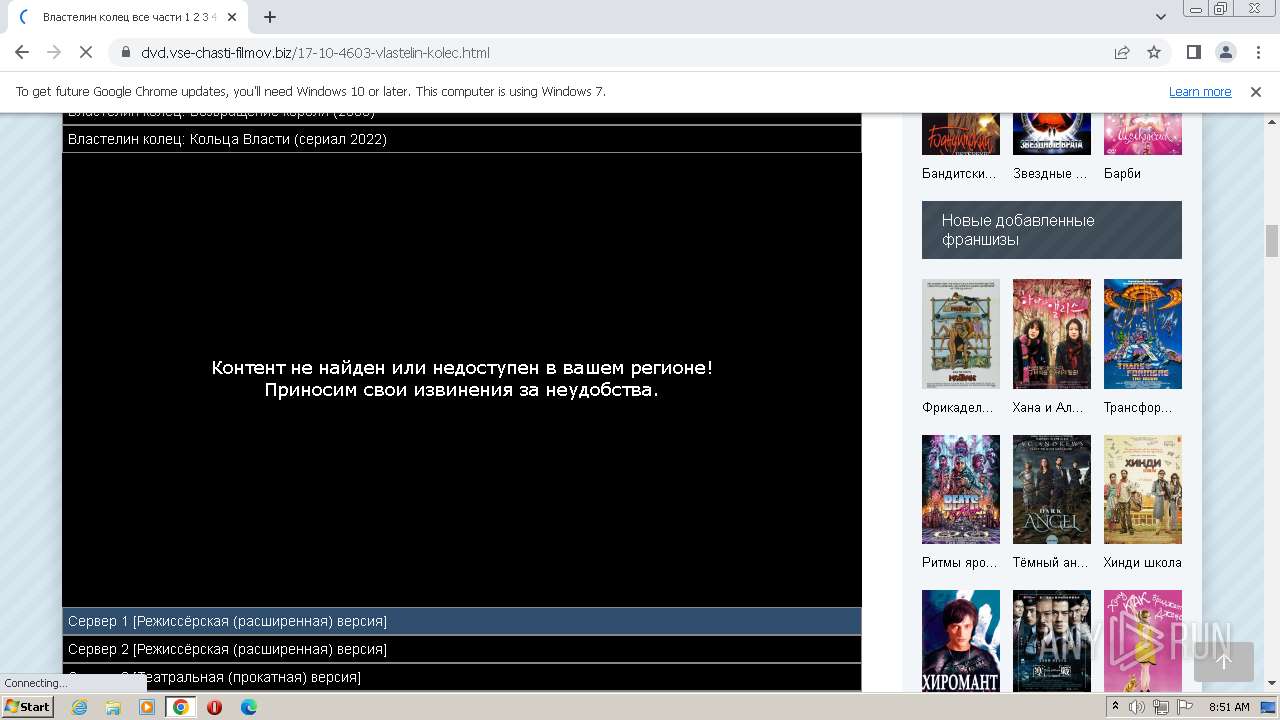Go back to the previous page
This screenshot has width=1280, height=720.
[x=22, y=52]
